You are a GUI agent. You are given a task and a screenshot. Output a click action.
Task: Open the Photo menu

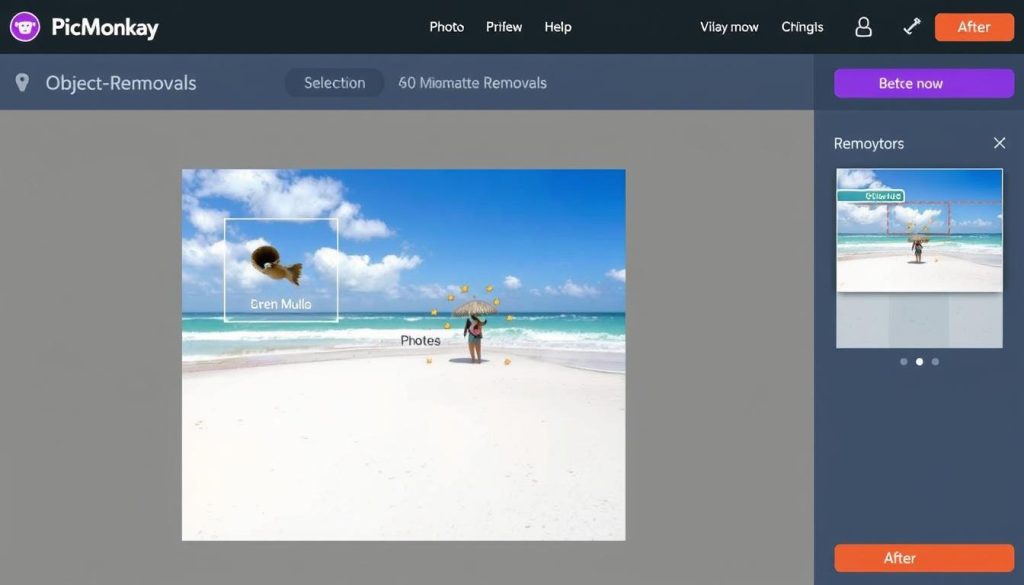point(446,27)
